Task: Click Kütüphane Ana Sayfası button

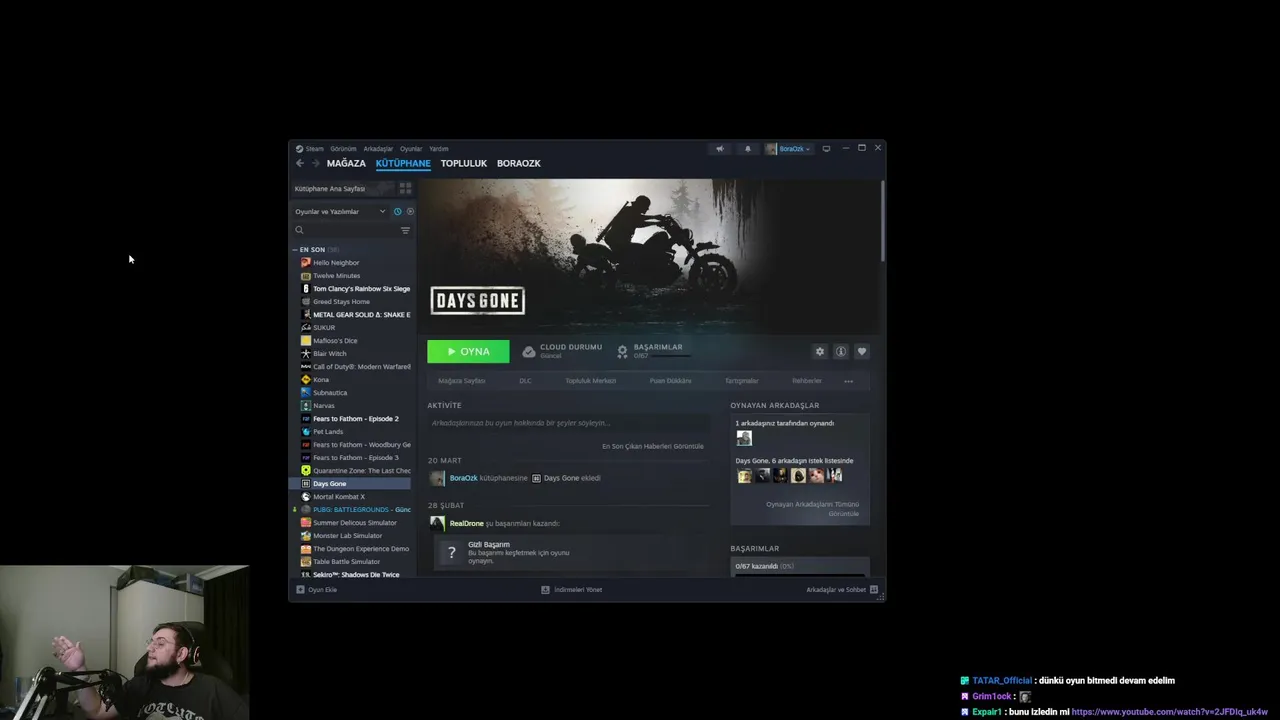Action: click(342, 188)
